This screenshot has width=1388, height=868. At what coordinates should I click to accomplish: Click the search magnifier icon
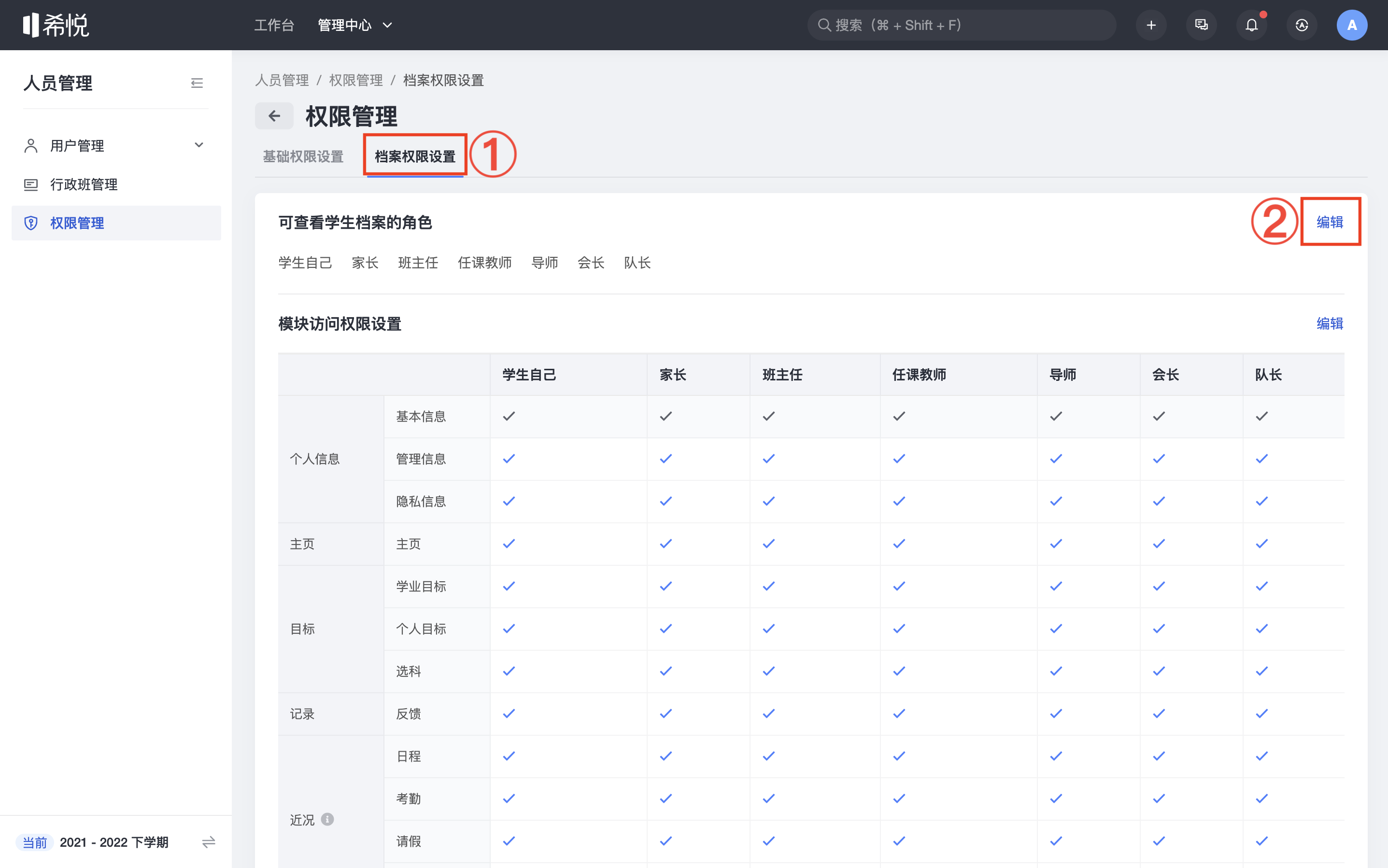(824, 25)
